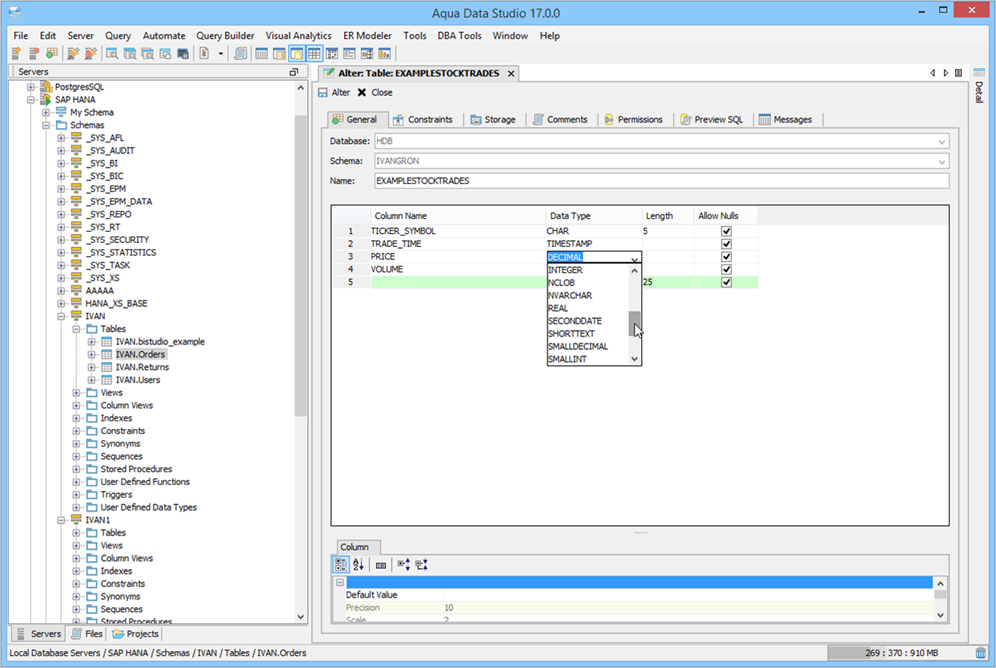
Task: Click the grid layout toolbar icon
Action: point(314,54)
